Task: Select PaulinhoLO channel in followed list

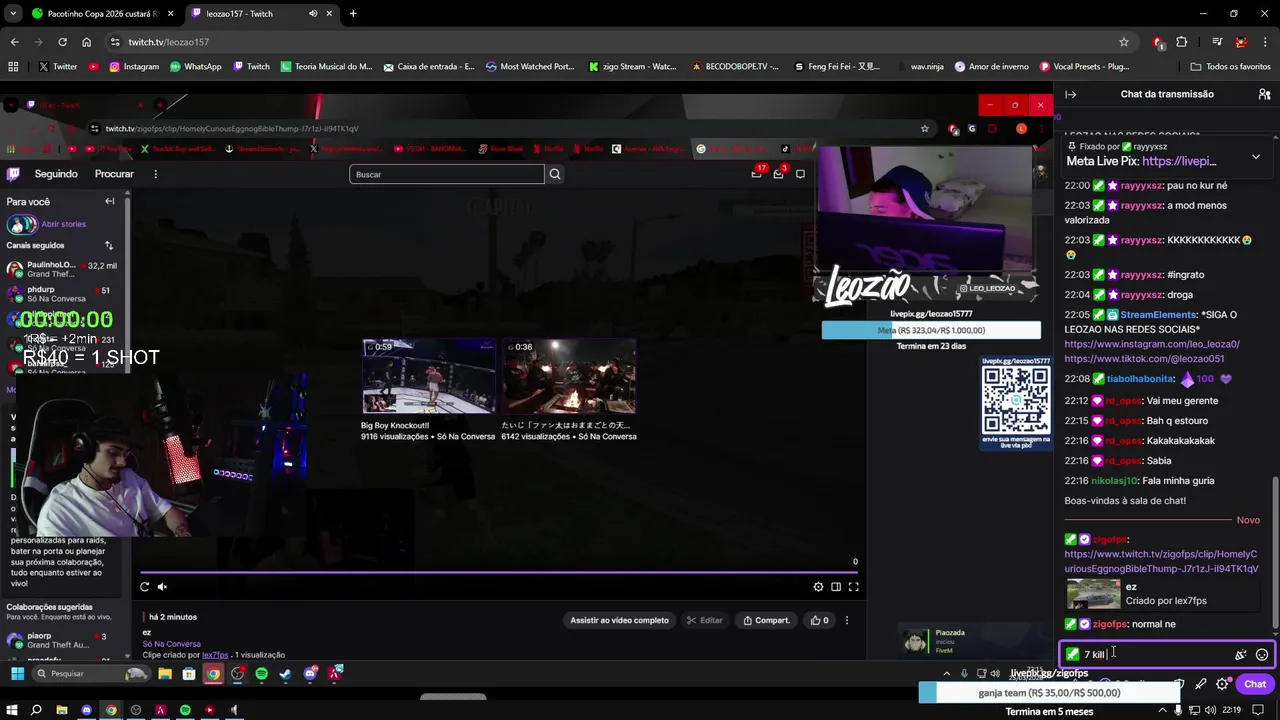Action: tap(62, 269)
